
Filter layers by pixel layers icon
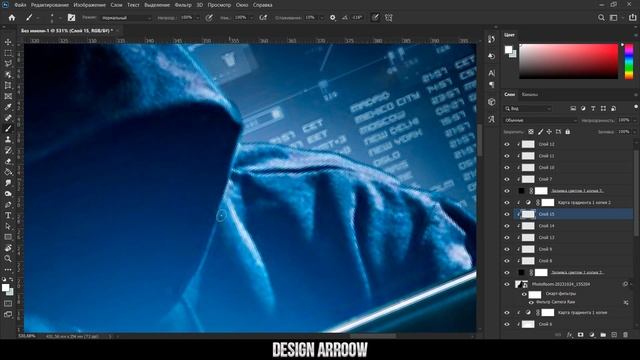573,109
